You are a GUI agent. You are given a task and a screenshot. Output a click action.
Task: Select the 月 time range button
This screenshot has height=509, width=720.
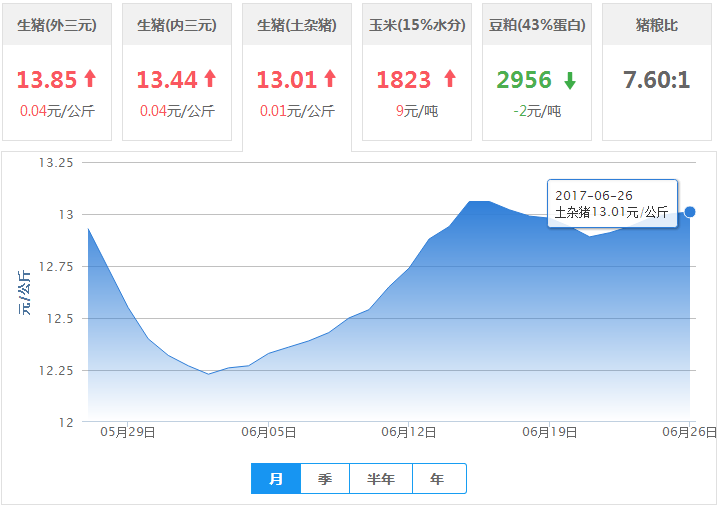pos(276,479)
